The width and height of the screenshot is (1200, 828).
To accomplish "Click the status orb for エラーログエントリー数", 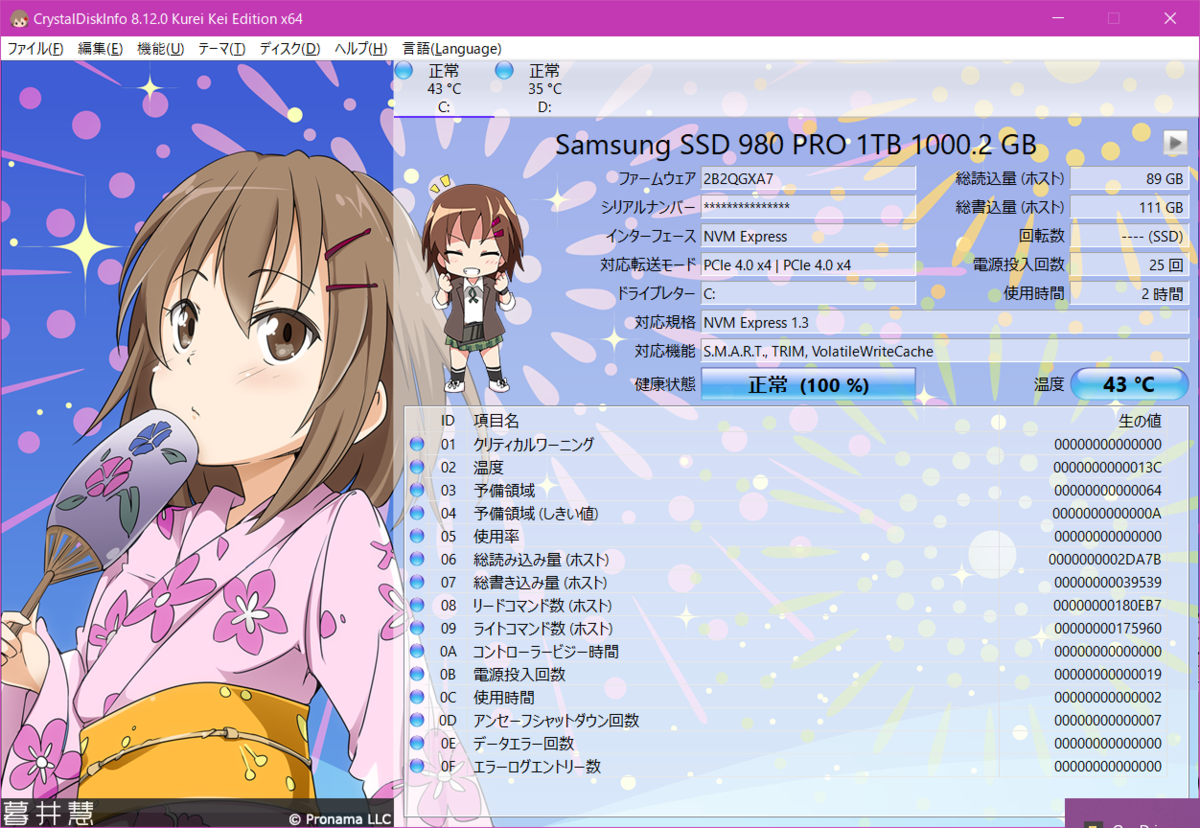I will pos(417,766).
